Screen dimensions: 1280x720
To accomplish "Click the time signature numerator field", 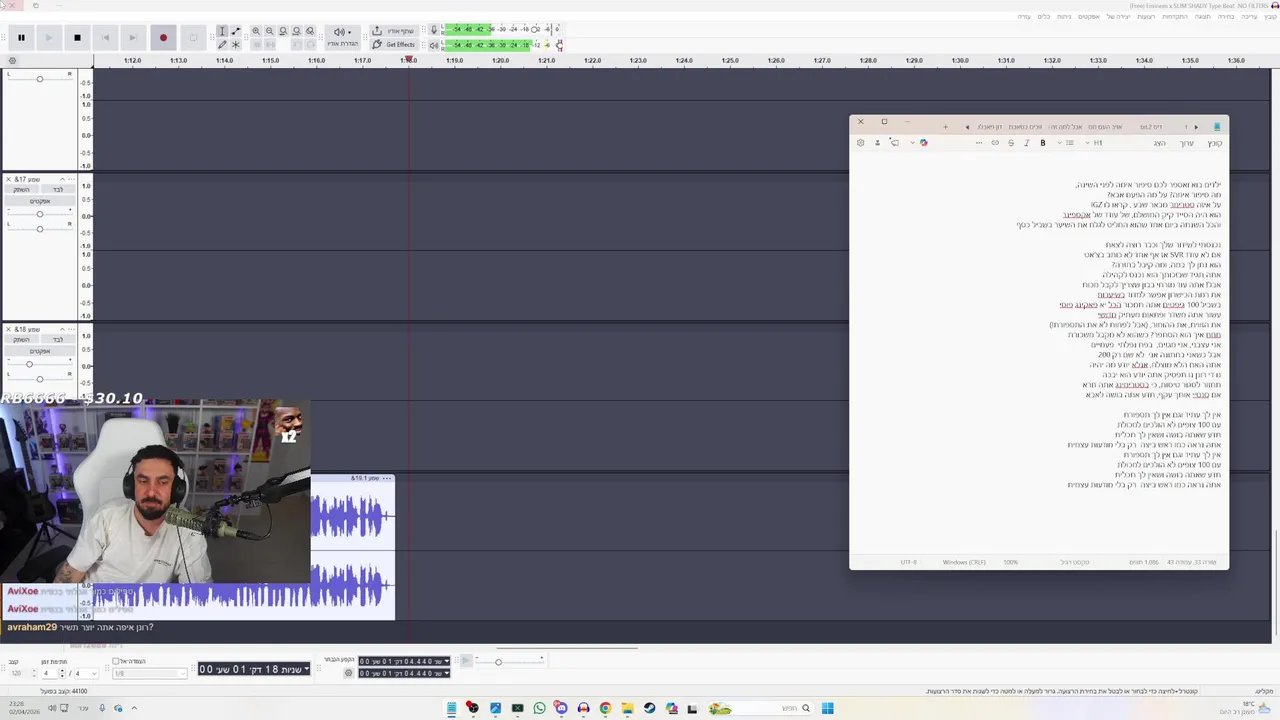I will point(49,673).
